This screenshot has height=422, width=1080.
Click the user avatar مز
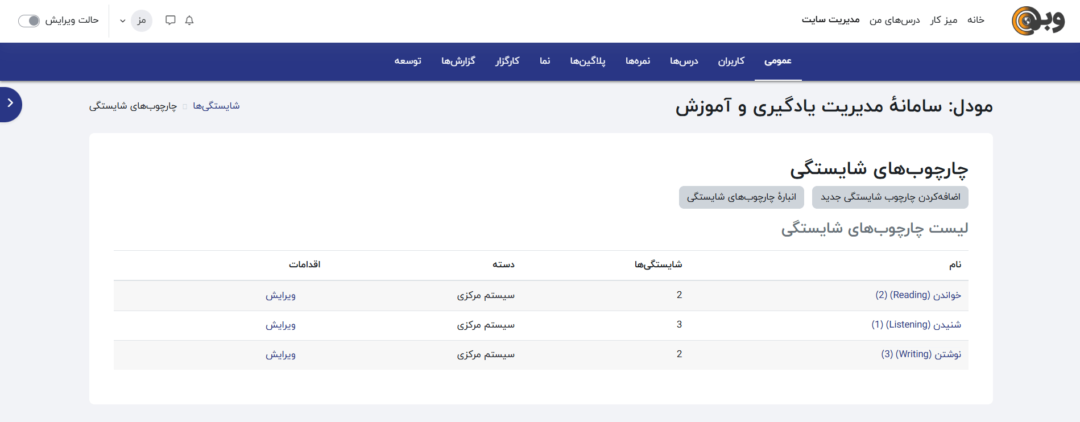(x=142, y=20)
